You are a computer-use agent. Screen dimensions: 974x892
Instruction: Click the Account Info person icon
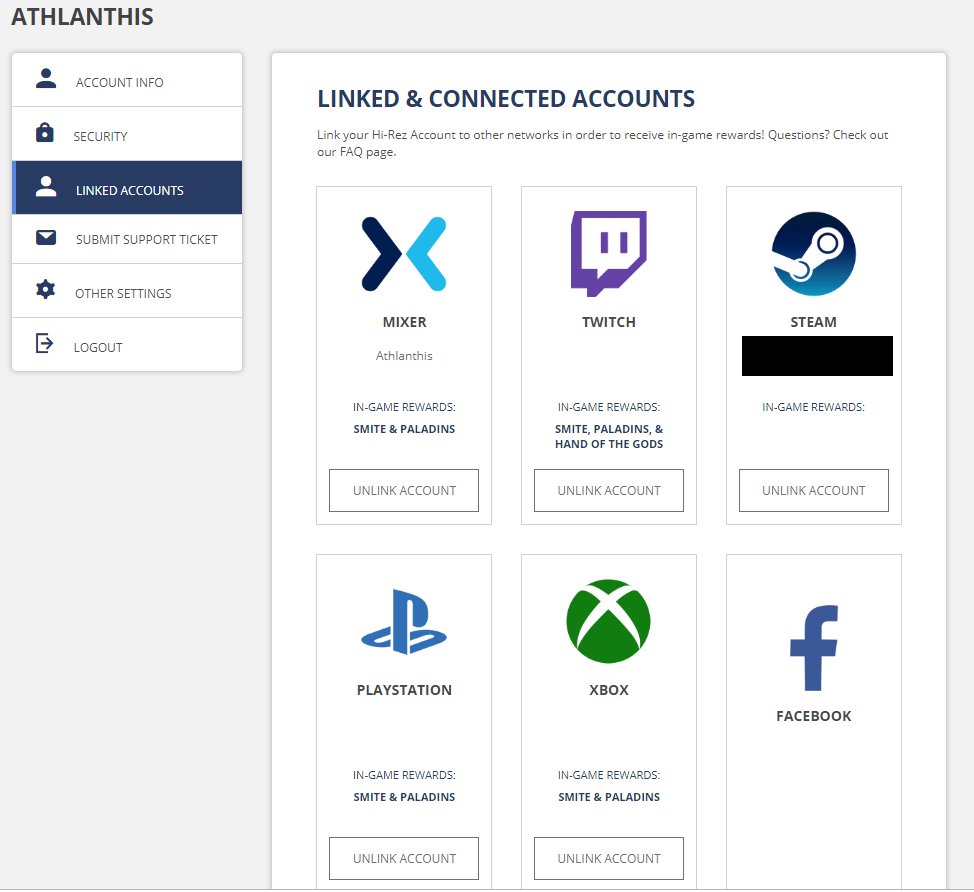click(x=45, y=79)
